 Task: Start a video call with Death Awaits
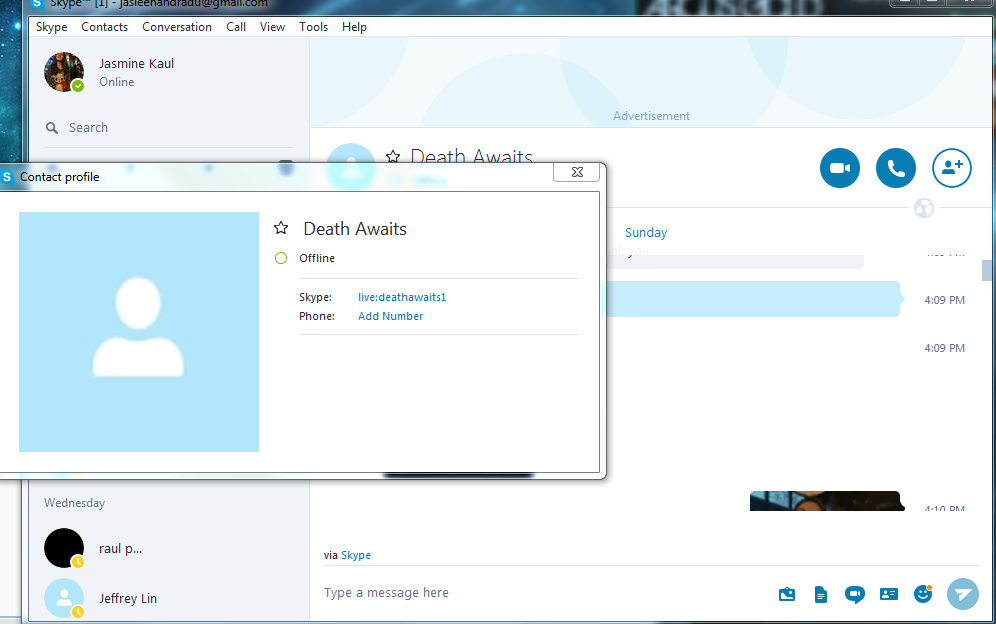click(840, 168)
